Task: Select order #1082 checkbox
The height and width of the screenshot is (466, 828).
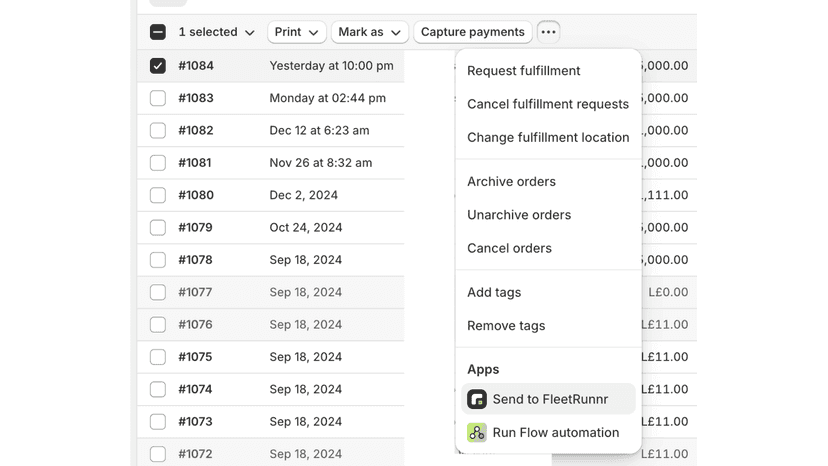Action: click(x=157, y=131)
